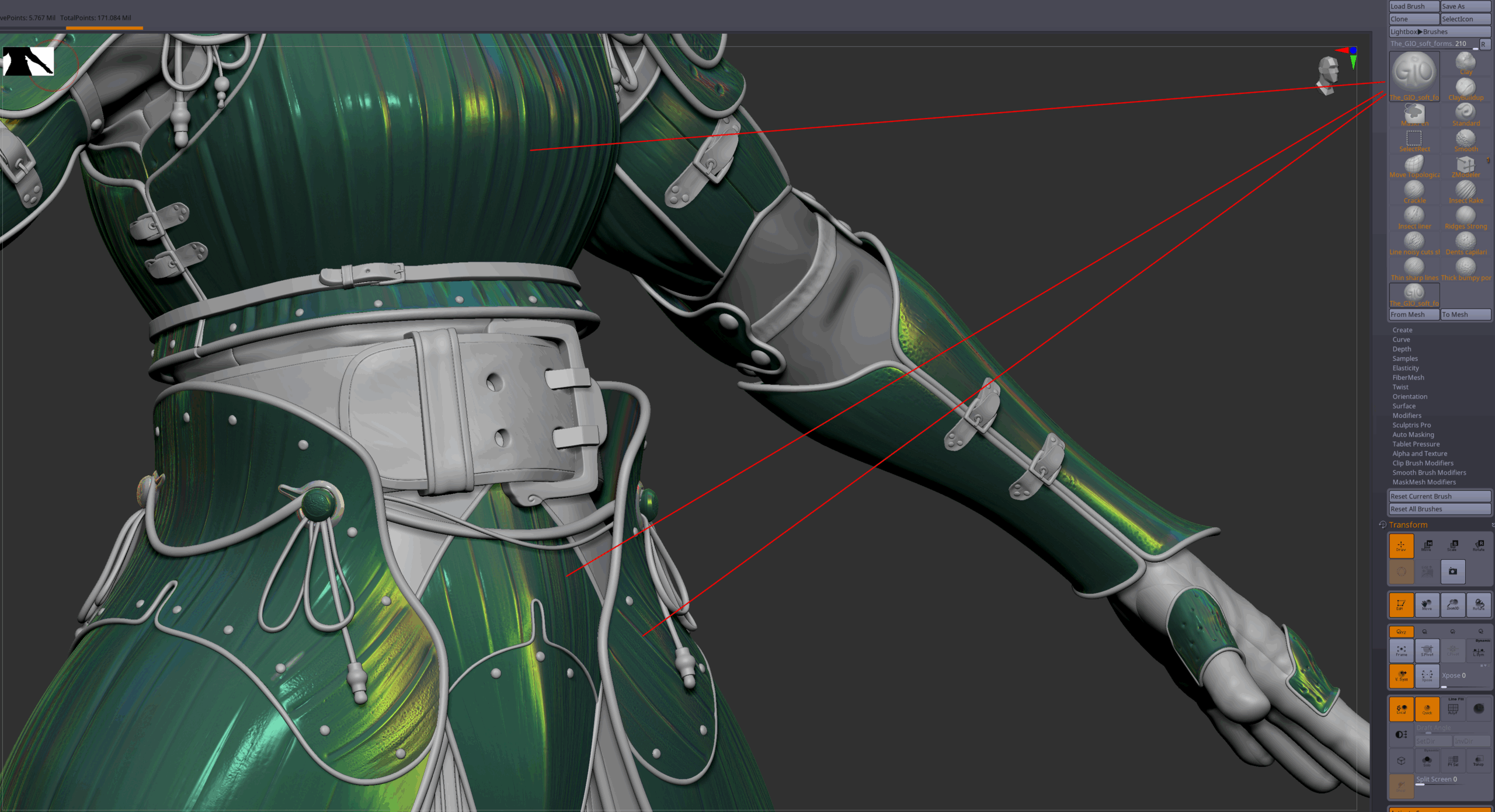Open the Tablet Pressure submenu
Viewport: 1495px width, 812px height.
1416,444
